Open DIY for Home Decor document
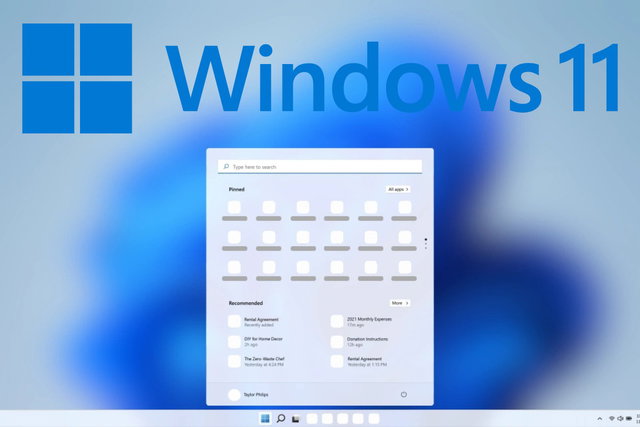Screen dimensions: 640x427 pyautogui.click(x=256, y=341)
